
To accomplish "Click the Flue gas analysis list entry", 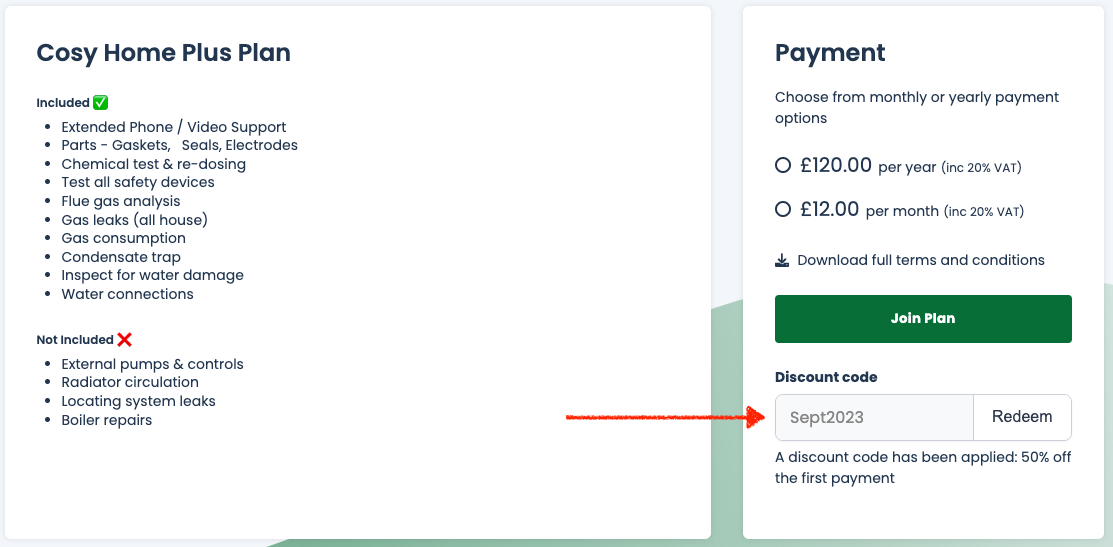I will [x=121, y=201].
